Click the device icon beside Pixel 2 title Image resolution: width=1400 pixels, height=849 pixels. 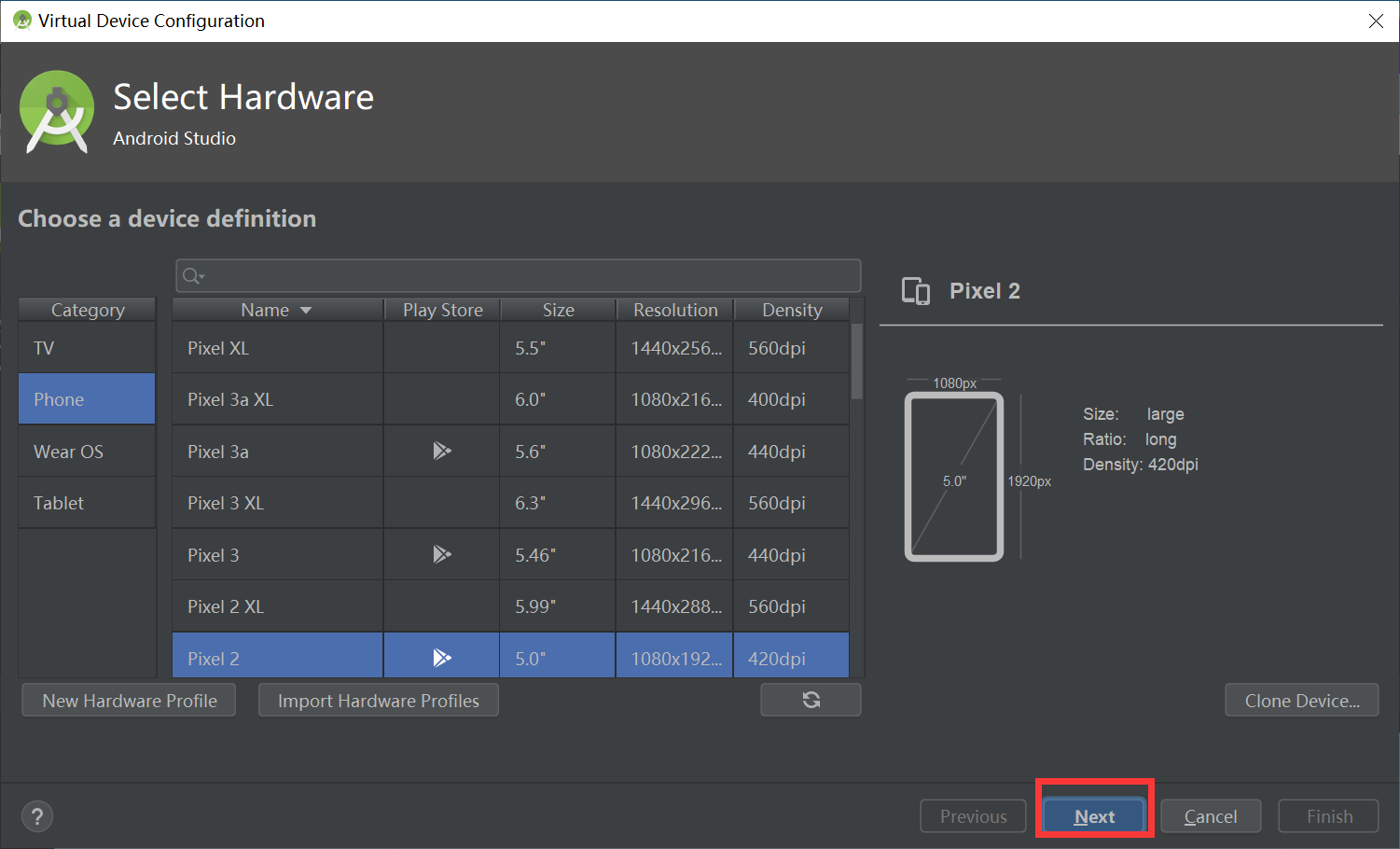click(x=916, y=291)
